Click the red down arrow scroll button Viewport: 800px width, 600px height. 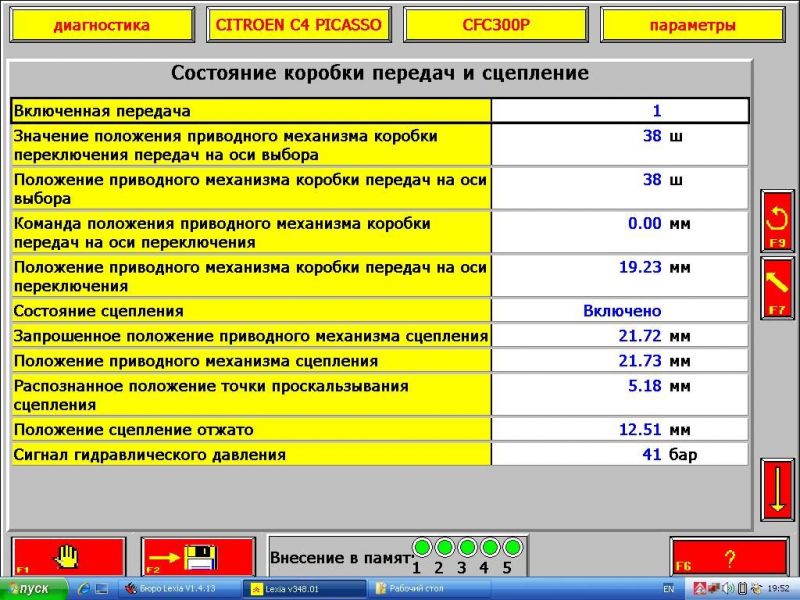pyautogui.click(x=777, y=489)
